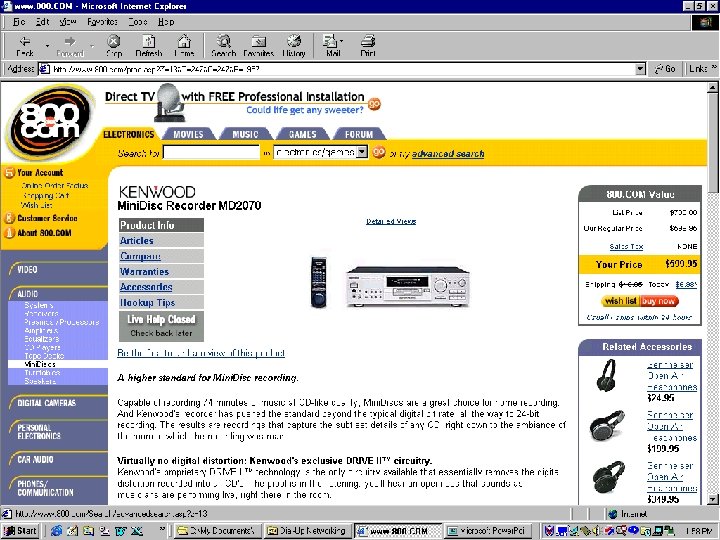Open the Articles product link
Viewport: 720px width, 540px height.
tap(136, 241)
